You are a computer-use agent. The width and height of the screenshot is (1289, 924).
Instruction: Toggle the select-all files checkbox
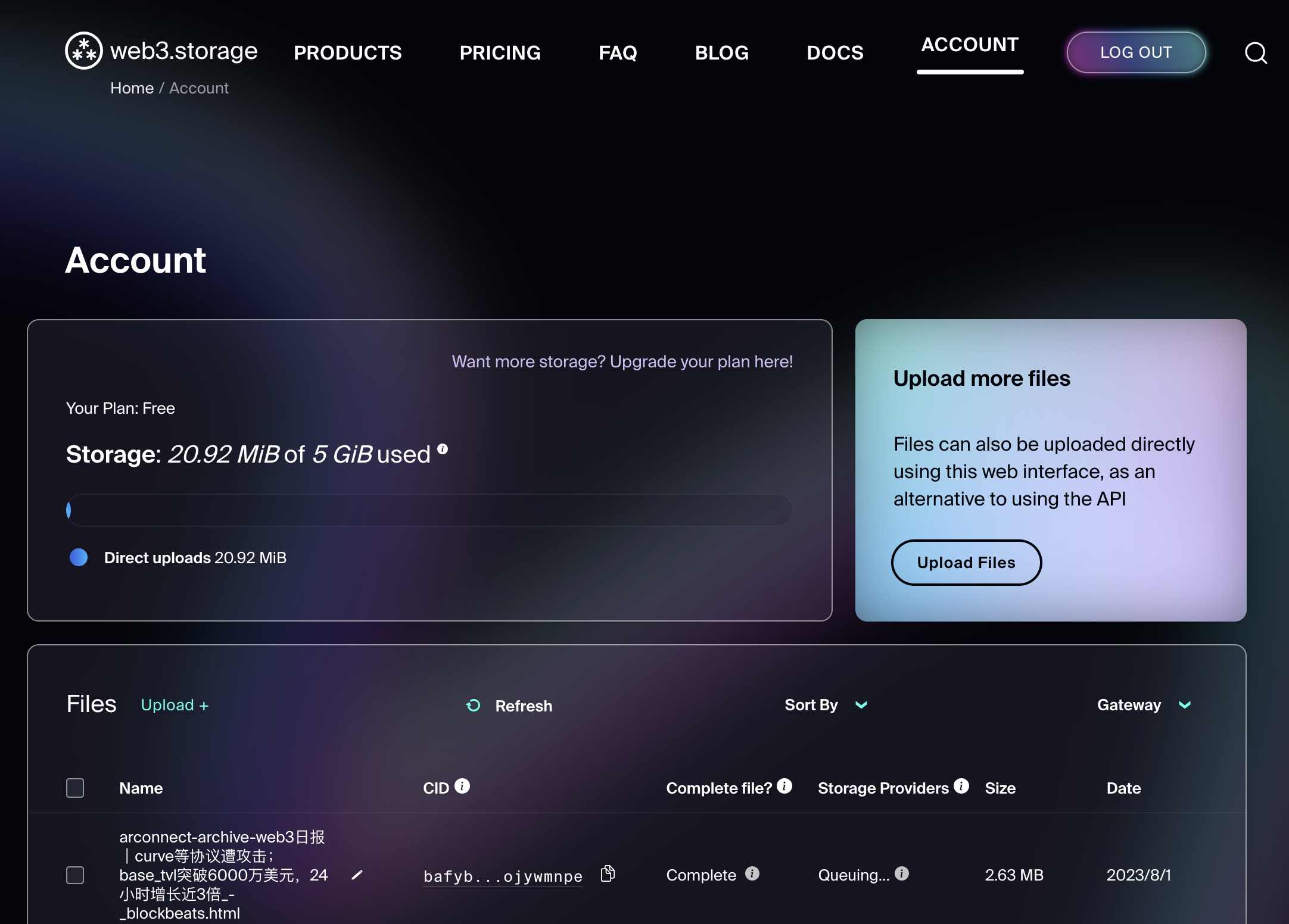click(x=75, y=788)
